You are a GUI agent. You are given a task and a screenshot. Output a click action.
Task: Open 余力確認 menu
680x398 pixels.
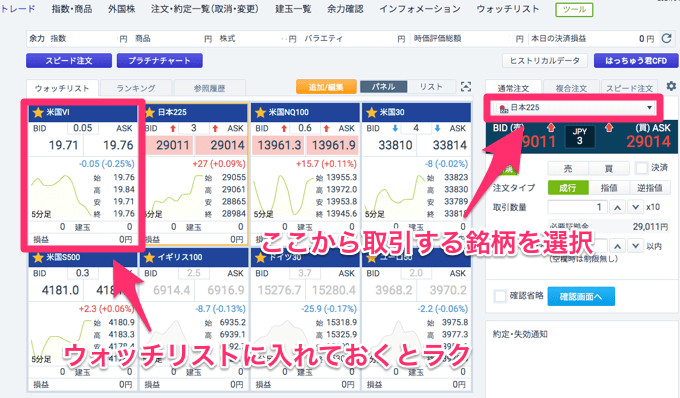pos(345,9)
